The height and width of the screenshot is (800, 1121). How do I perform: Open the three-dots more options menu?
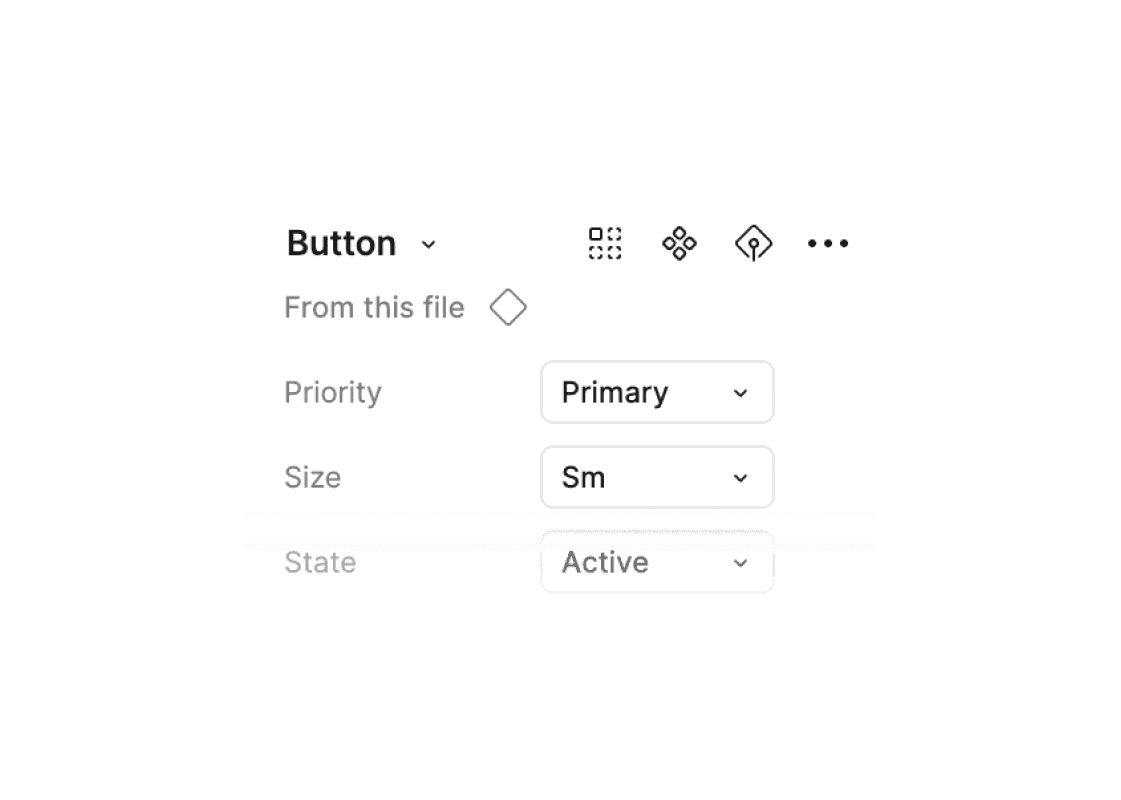click(828, 243)
